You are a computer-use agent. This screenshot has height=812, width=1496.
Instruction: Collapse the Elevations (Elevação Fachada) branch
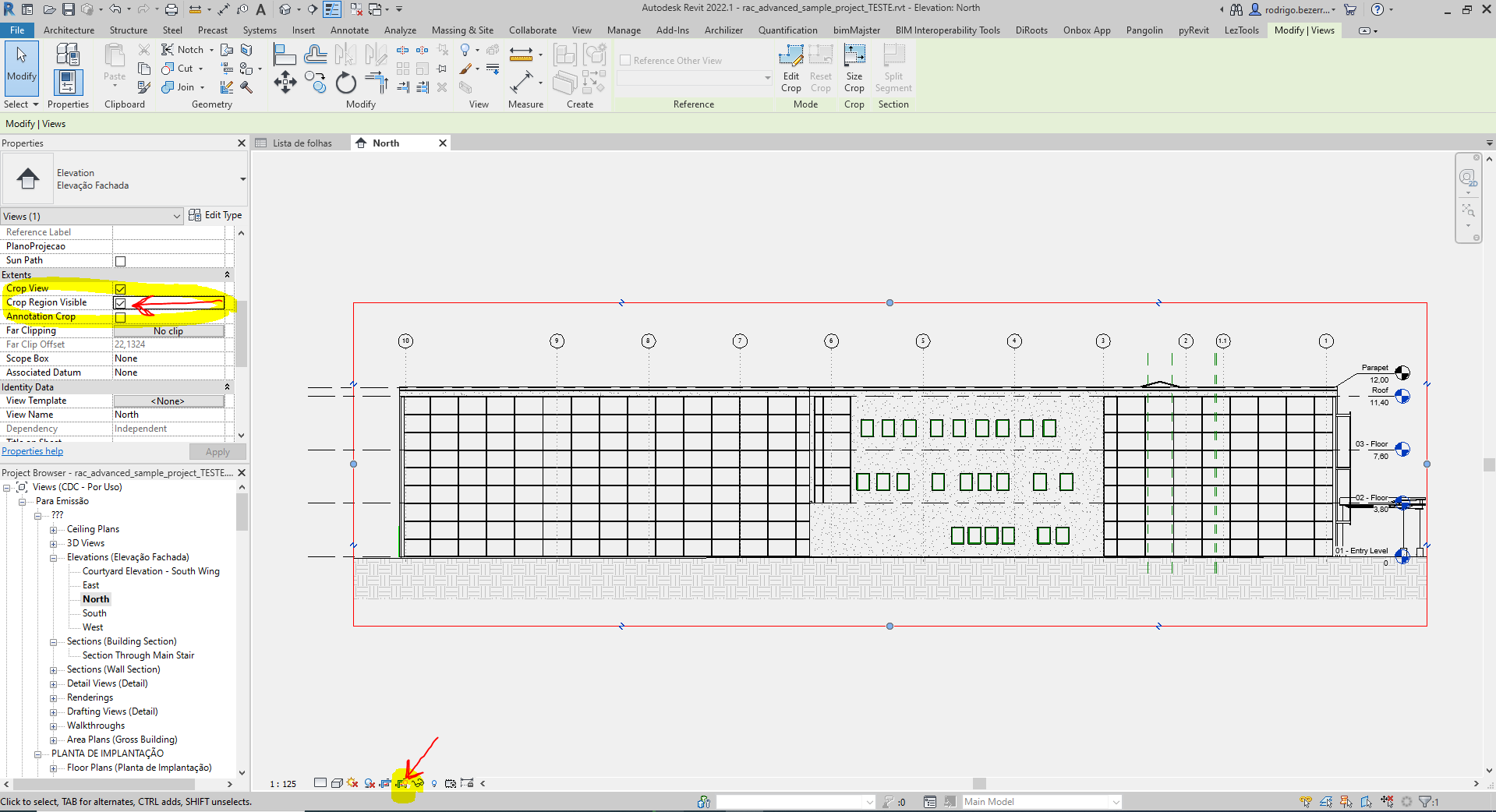(x=52, y=557)
